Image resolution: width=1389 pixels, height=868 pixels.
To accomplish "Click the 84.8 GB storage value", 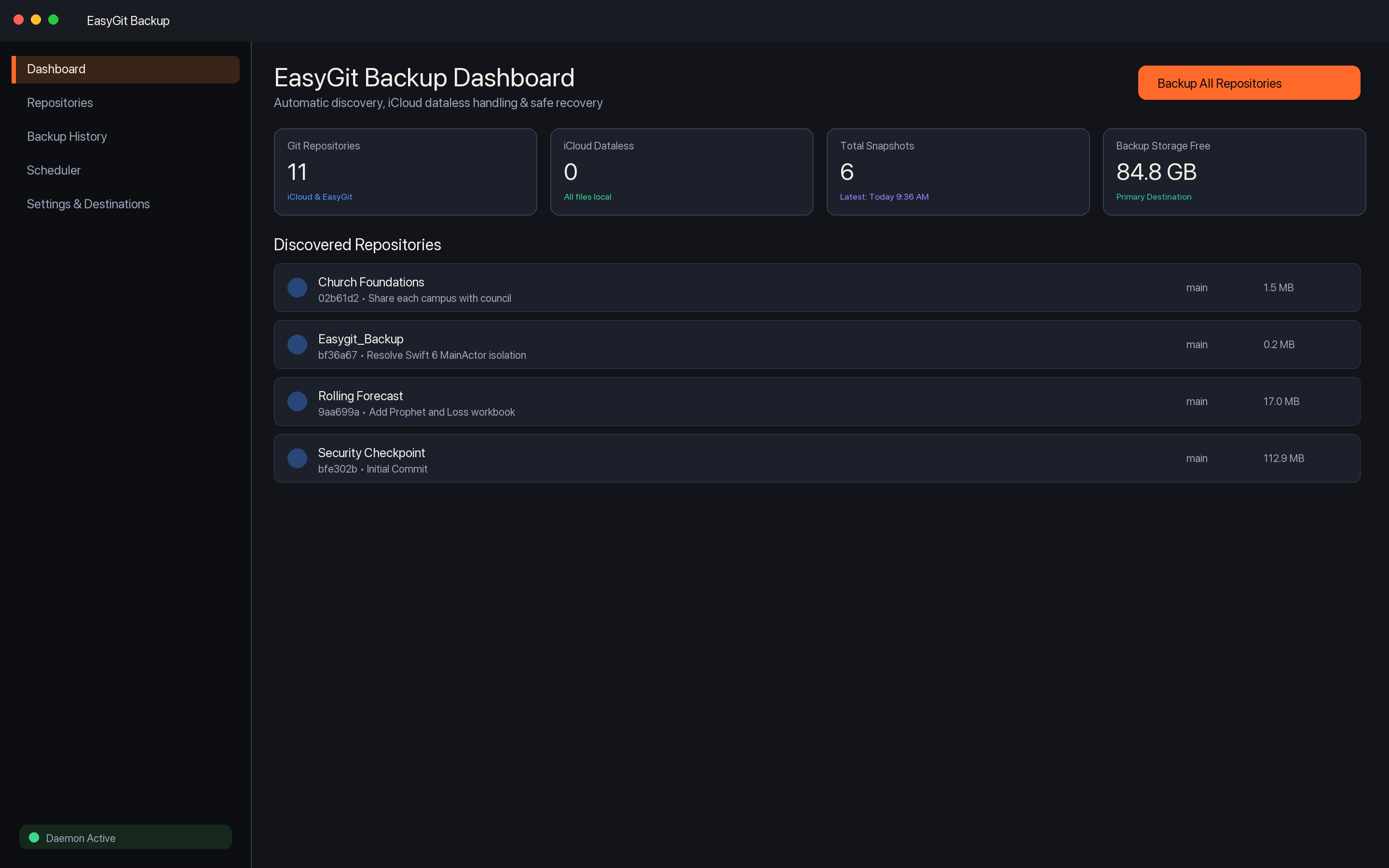I will (x=1156, y=172).
